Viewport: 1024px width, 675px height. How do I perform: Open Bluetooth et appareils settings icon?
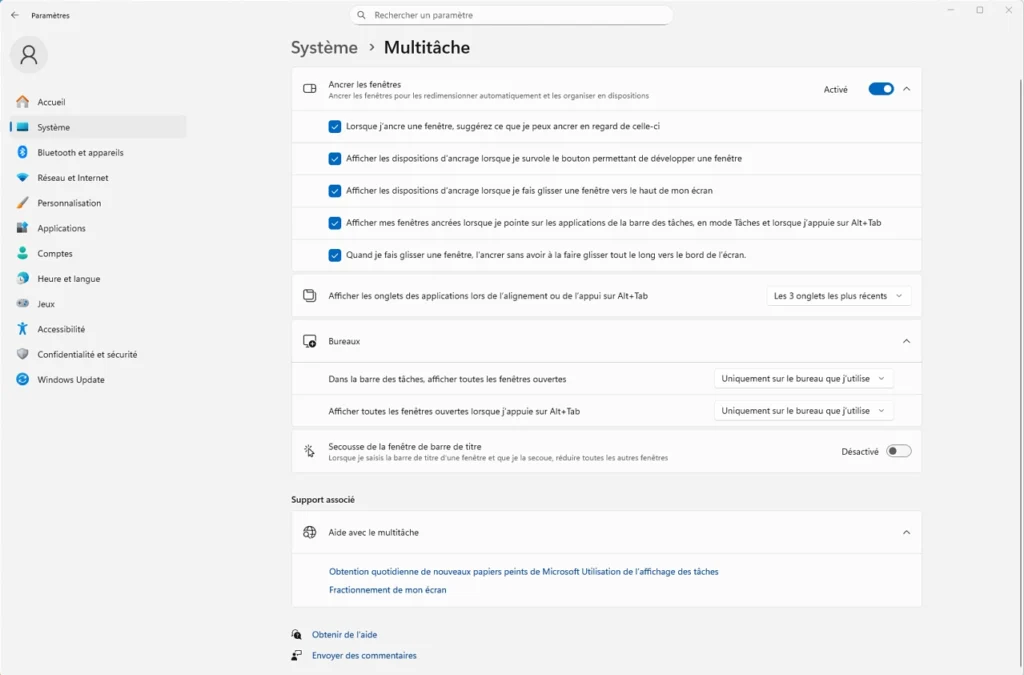click(22, 152)
